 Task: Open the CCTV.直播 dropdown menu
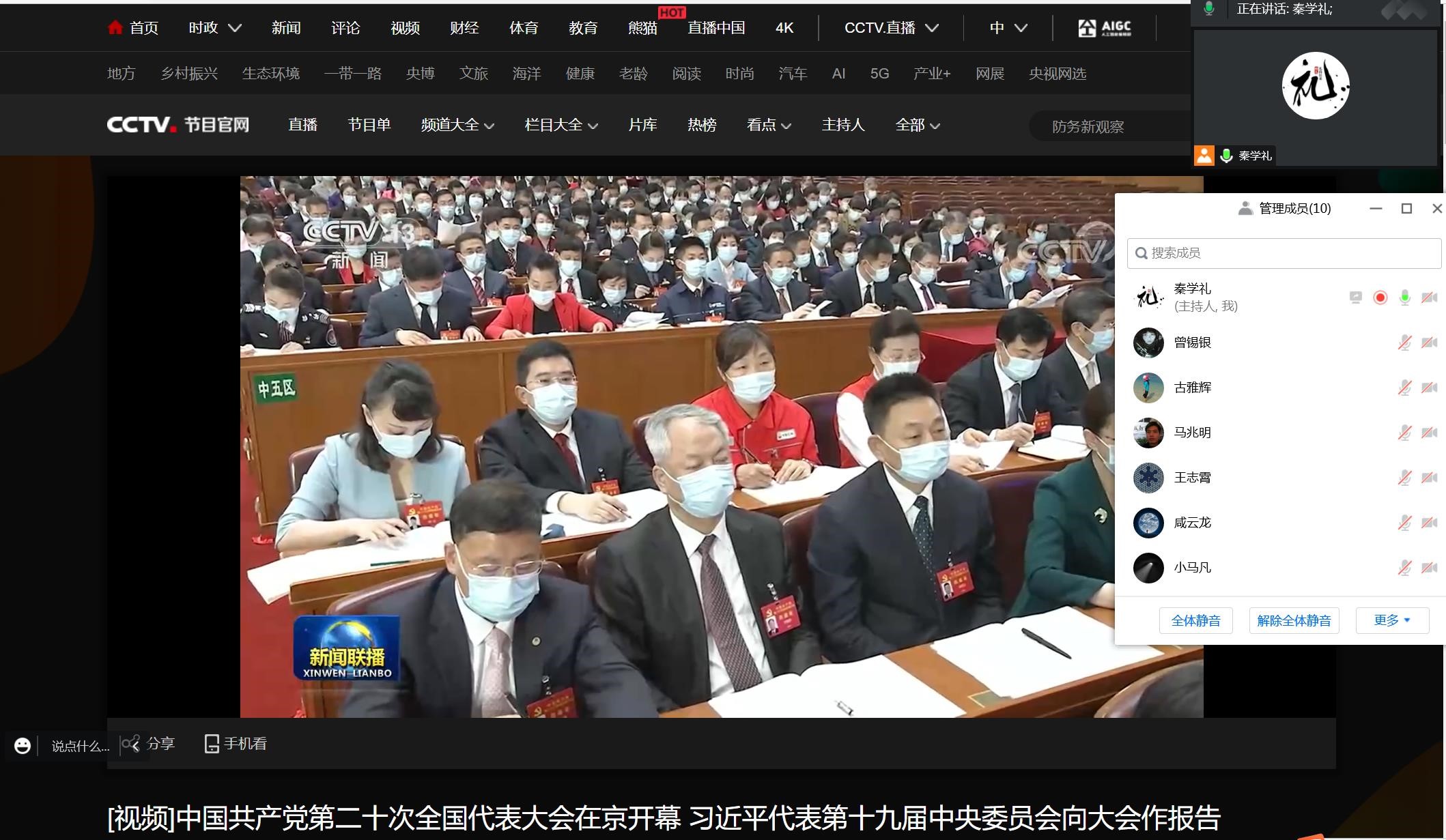click(x=891, y=28)
